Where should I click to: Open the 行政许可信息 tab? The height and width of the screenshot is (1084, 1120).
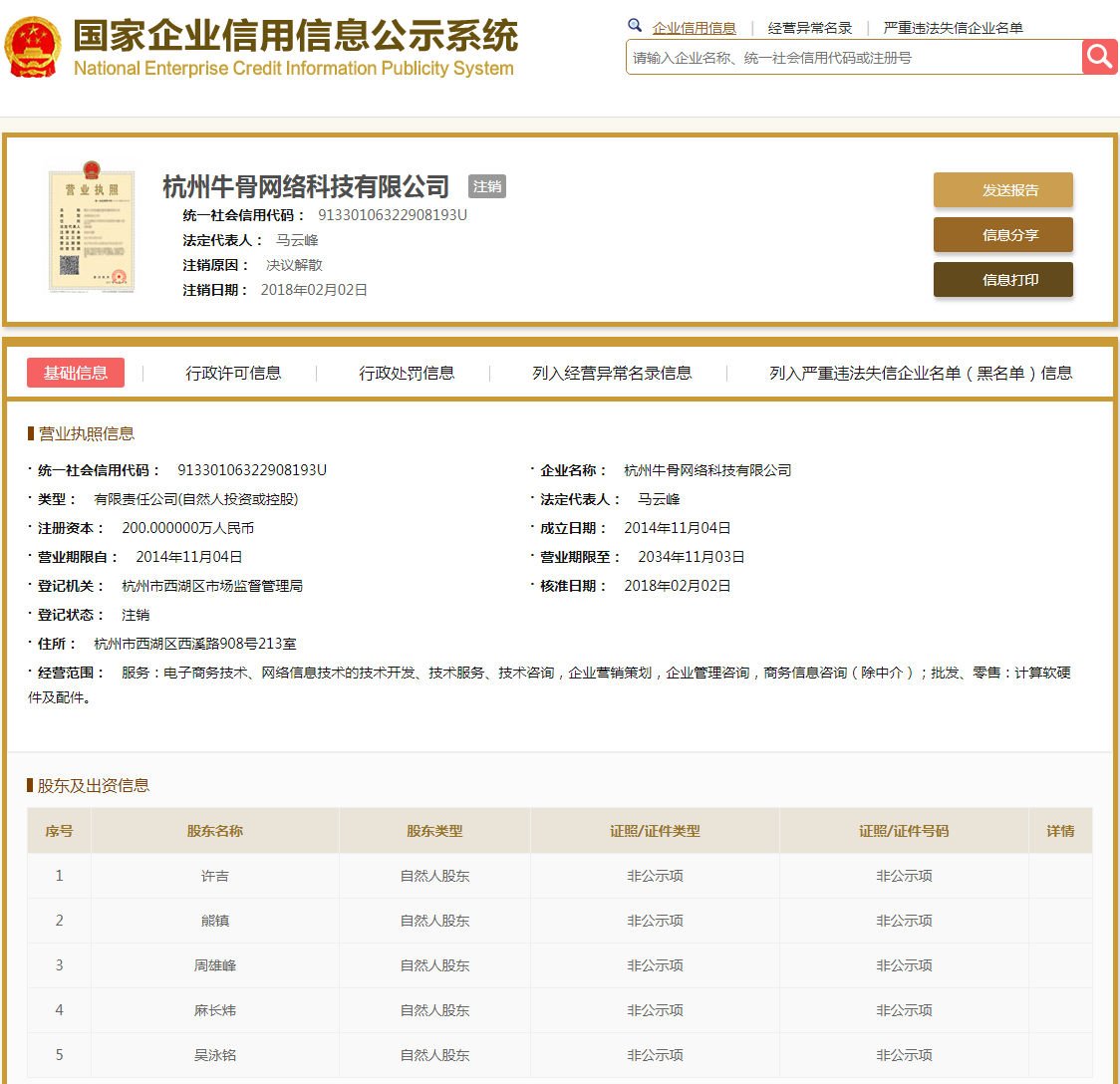[233, 373]
